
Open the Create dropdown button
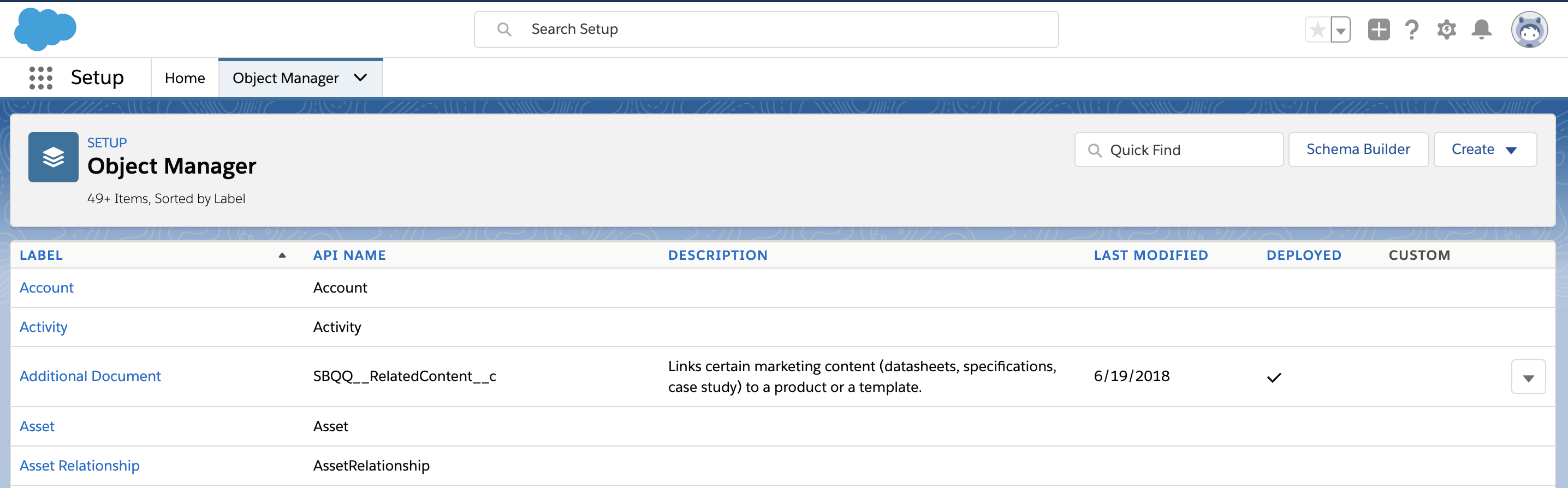click(1484, 149)
